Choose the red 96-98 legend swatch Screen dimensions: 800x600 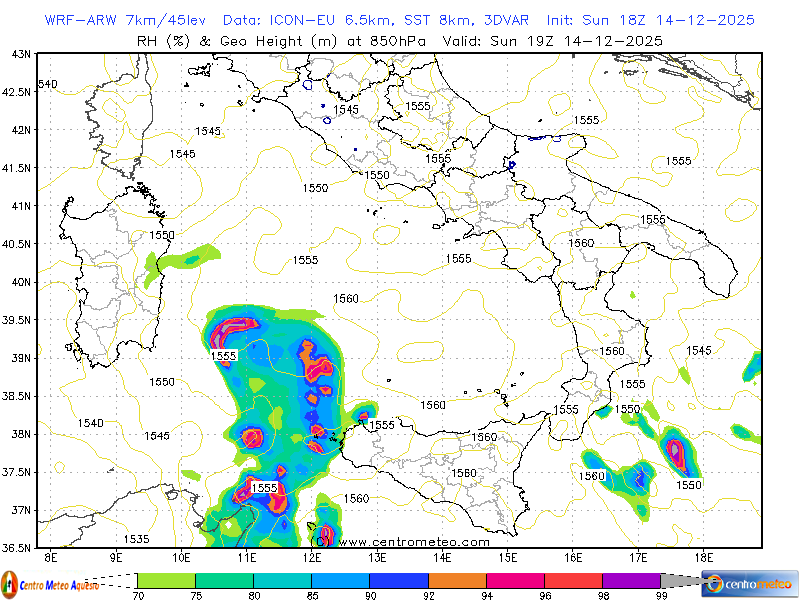click(573, 580)
